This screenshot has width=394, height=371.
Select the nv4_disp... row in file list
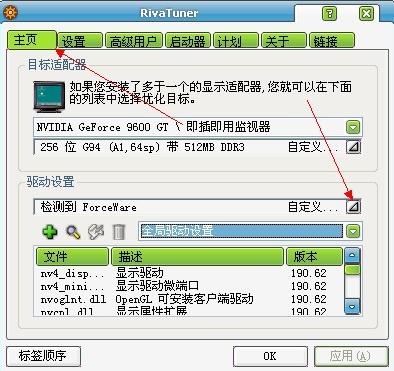tap(188, 273)
